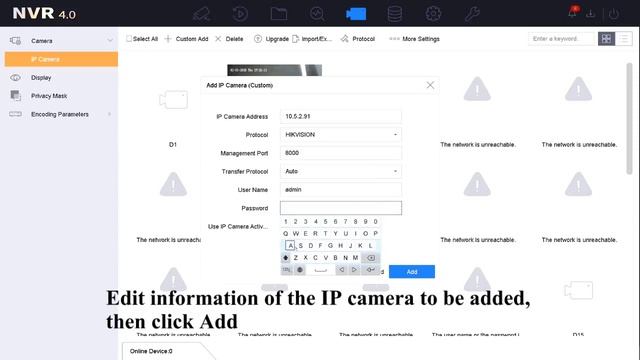The width and height of the screenshot is (640, 360).
Task: Close the Add IP Camera dialog
Action: pyautogui.click(x=430, y=85)
